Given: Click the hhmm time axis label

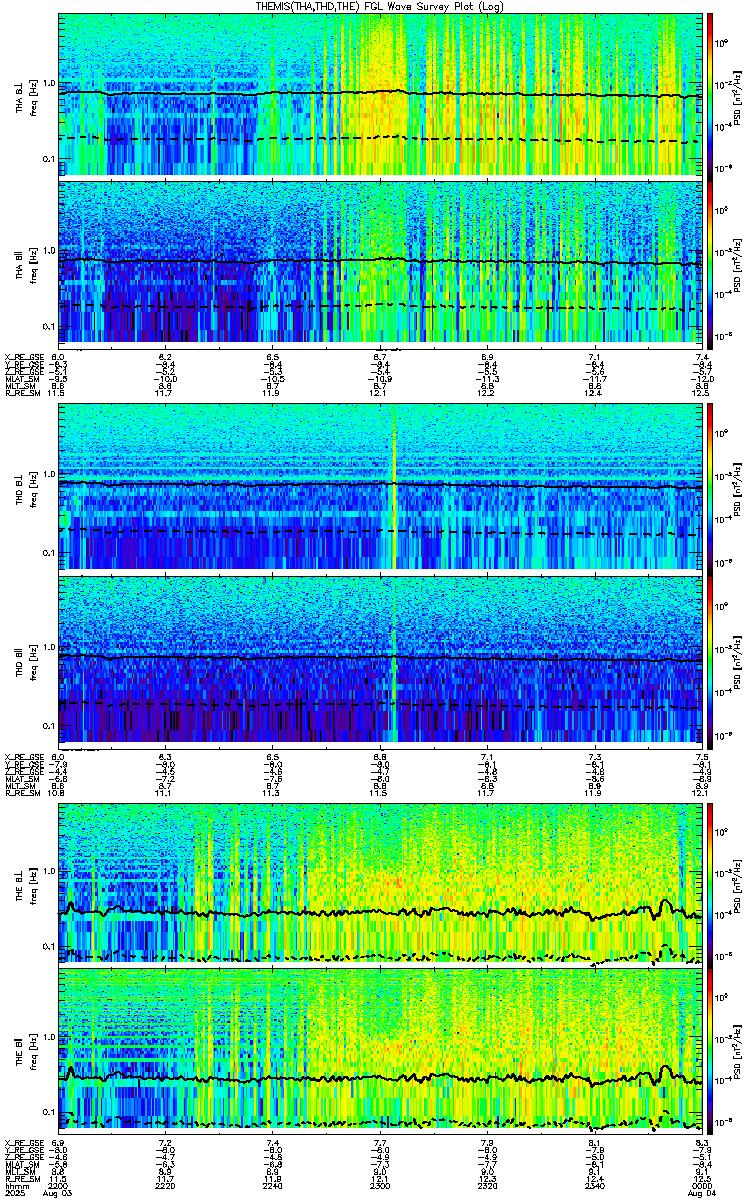Looking at the screenshot, I should (x=15, y=1184).
